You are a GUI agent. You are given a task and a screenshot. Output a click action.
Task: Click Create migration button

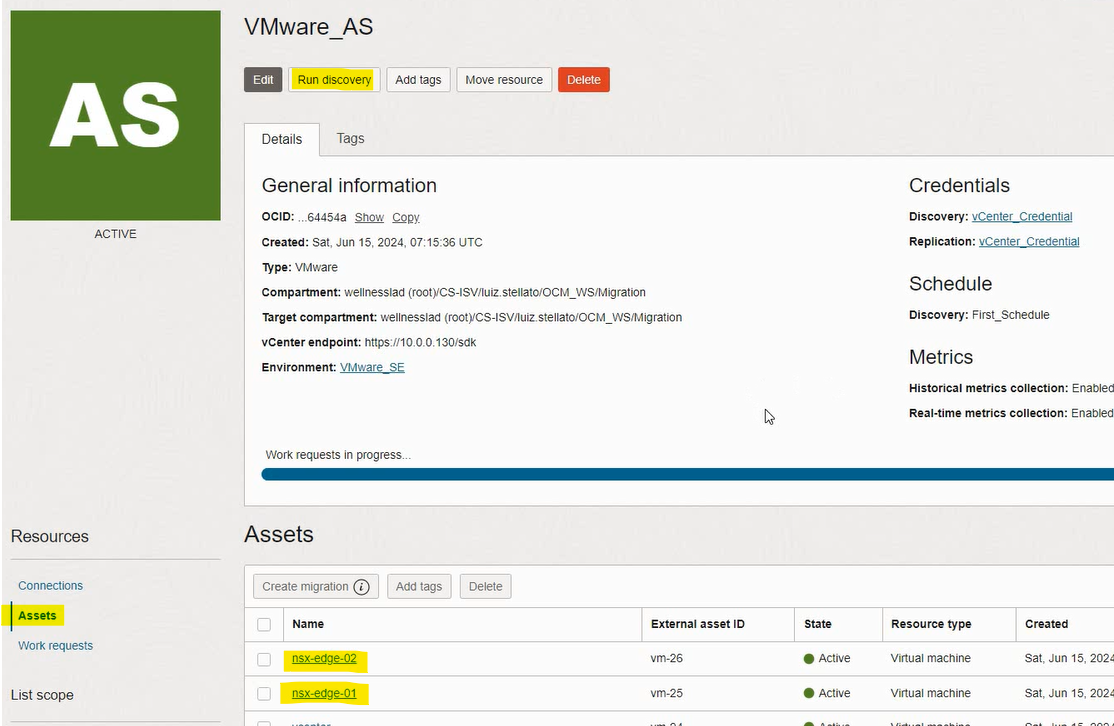click(x=315, y=587)
